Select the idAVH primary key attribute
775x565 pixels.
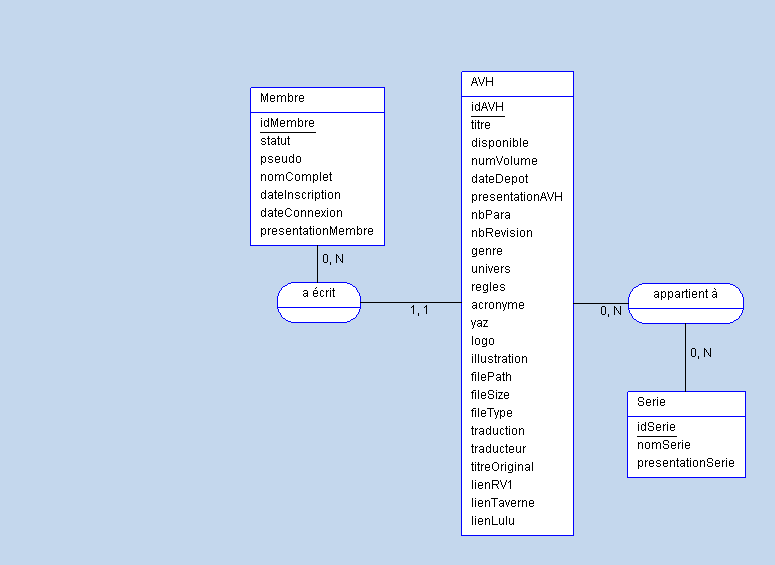pyautogui.click(x=487, y=107)
